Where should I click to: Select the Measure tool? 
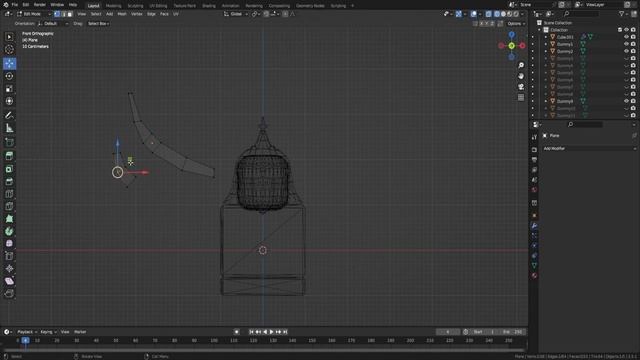pyautogui.click(x=9, y=128)
